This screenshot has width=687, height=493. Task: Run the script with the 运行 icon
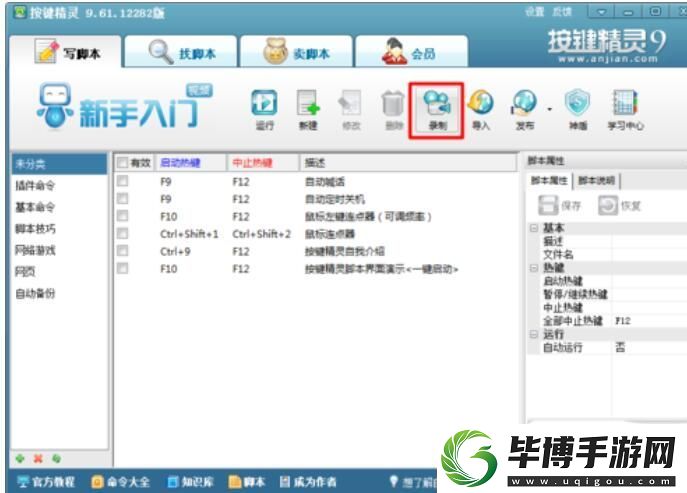(x=264, y=110)
